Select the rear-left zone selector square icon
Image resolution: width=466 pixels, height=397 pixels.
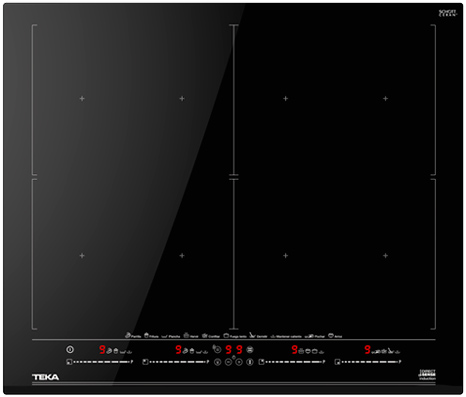click(145, 362)
